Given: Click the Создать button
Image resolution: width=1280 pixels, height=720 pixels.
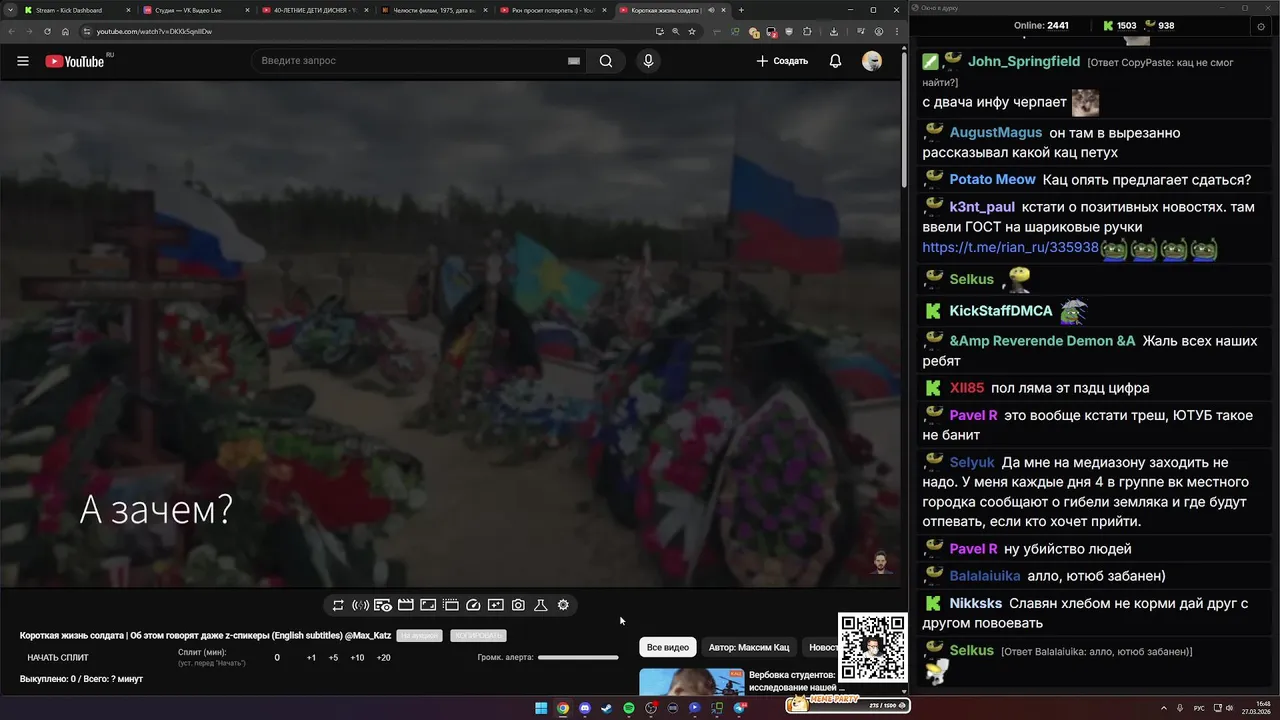Looking at the screenshot, I should 782,61.
